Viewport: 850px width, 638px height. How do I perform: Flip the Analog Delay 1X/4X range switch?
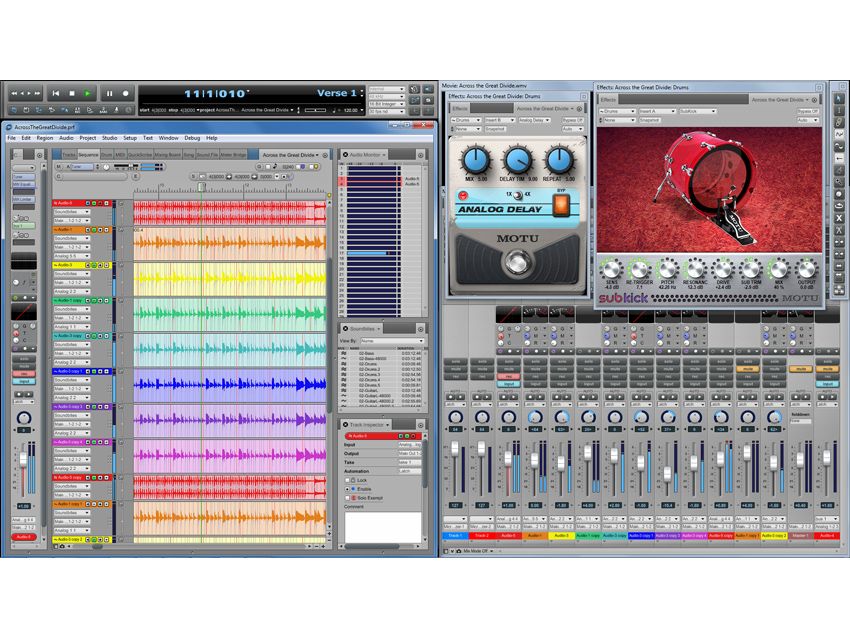518,195
